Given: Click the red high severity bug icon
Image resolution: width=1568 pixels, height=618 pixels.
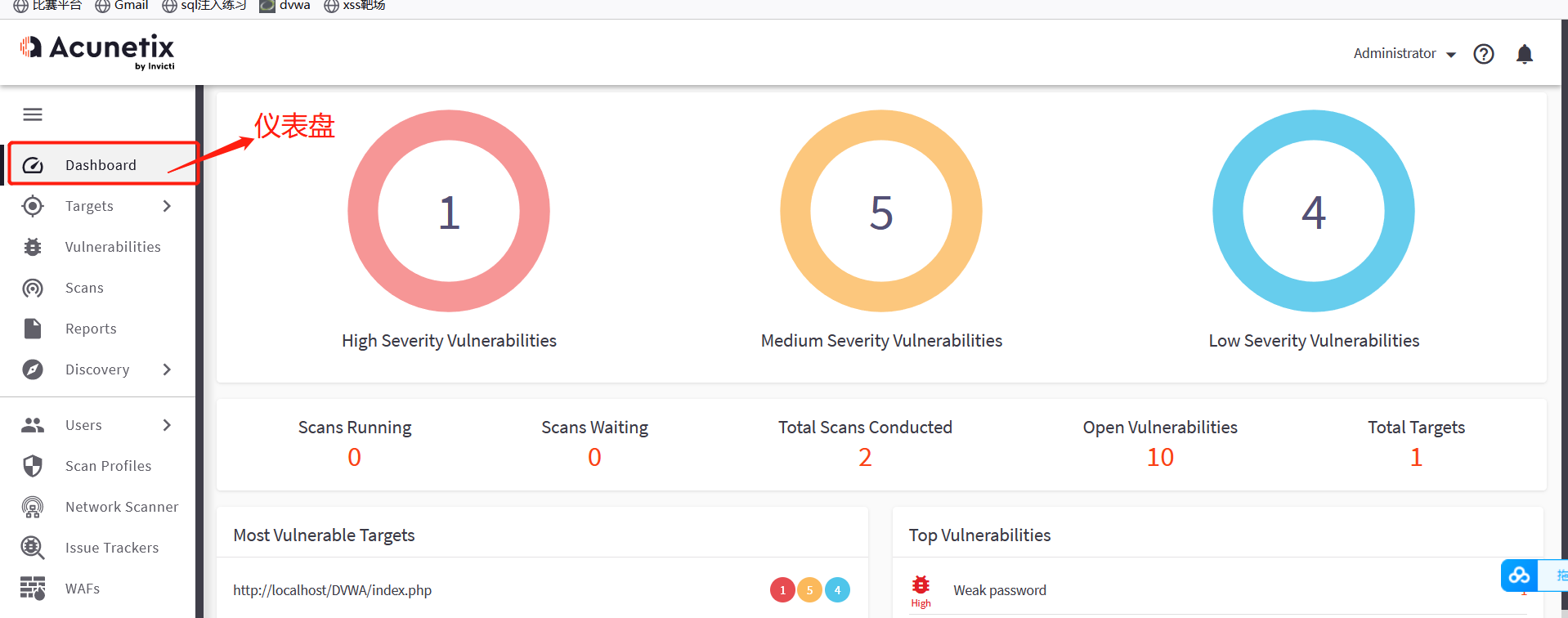Looking at the screenshot, I should [921, 584].
